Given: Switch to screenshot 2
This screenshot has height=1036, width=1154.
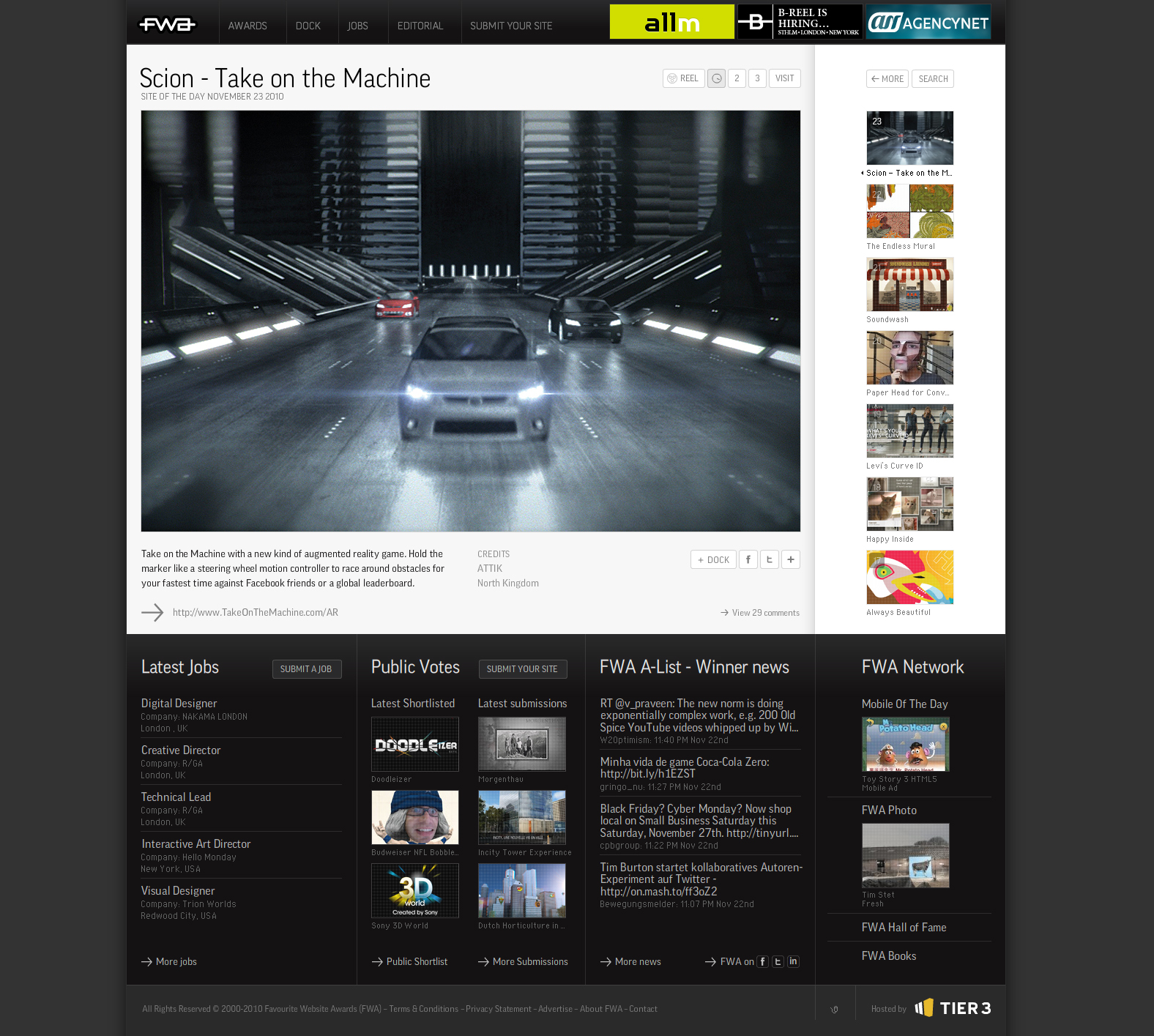Looking at the screenshot, I should click(x=737, y=78).
